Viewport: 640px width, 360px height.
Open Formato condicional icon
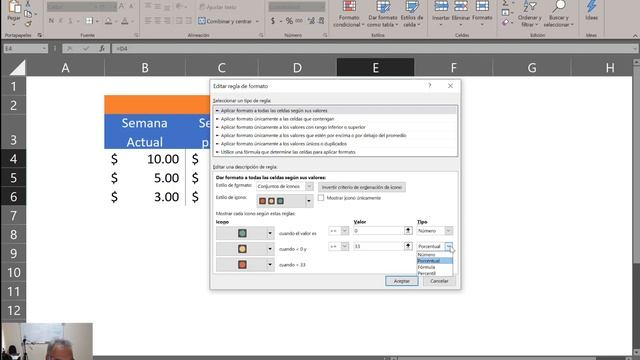(349, 6)
